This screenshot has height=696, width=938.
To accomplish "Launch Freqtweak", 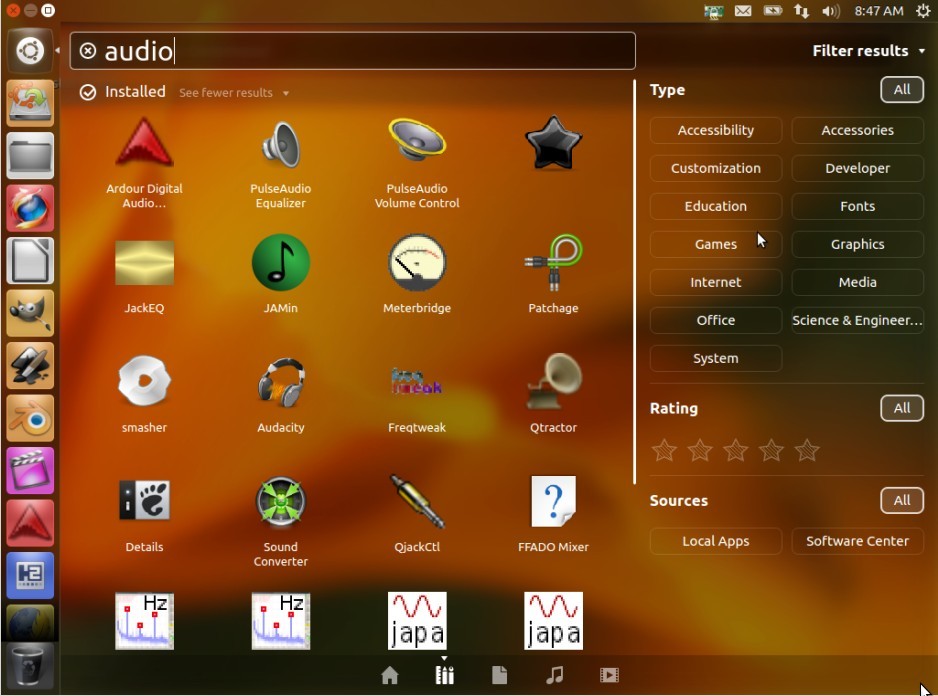I will (417, 394).
